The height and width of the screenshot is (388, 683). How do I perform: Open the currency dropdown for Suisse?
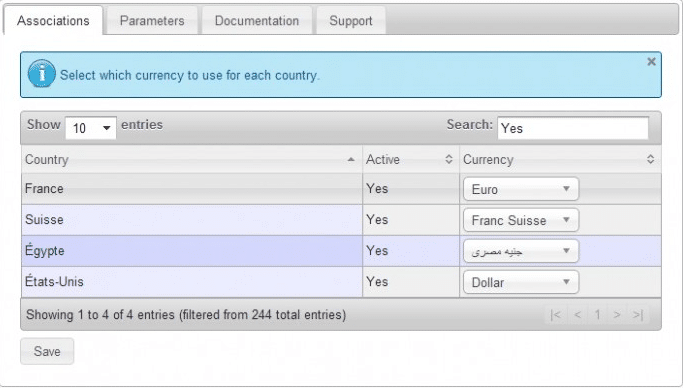click(521, 220)
